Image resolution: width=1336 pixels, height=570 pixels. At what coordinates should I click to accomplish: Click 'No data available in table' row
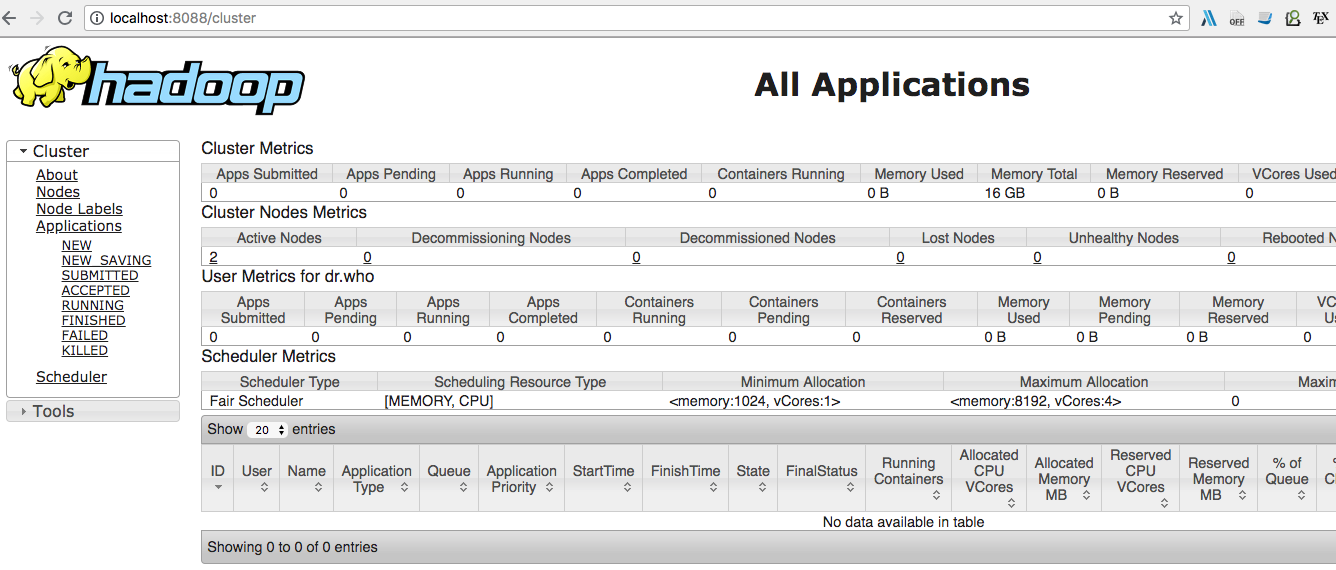768,522
